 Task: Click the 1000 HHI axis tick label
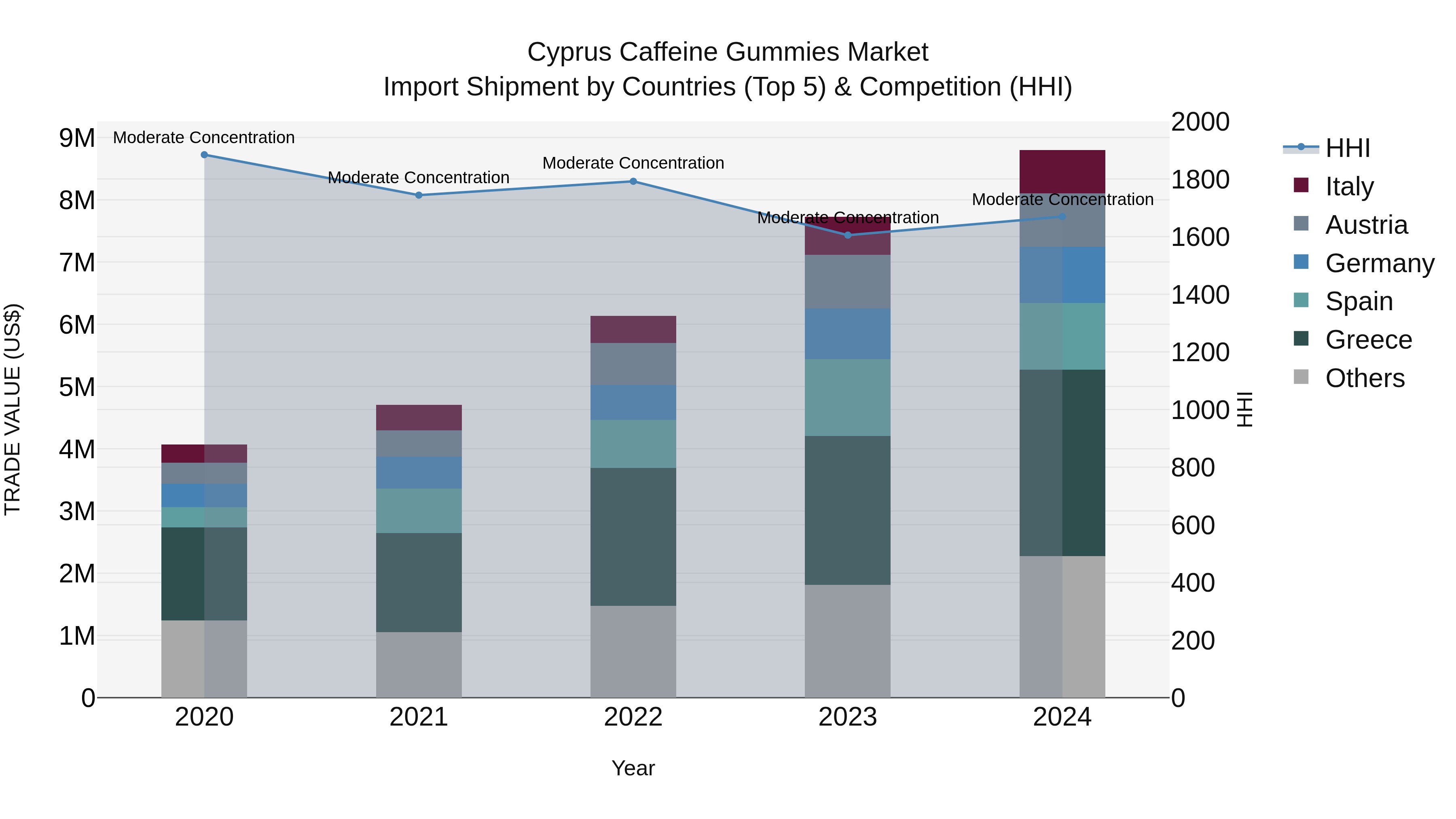[x=1200, y=410]
